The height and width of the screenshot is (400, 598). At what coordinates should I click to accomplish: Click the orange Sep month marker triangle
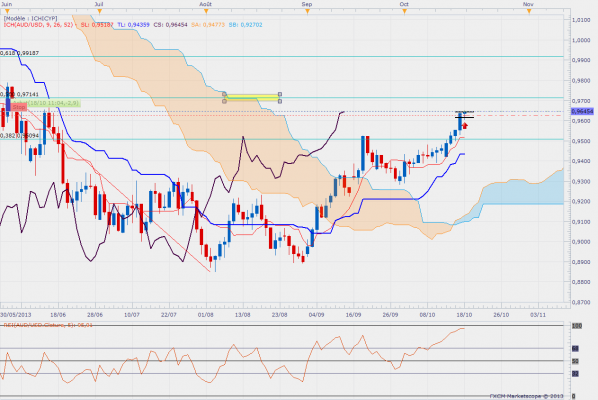point(307,11)
